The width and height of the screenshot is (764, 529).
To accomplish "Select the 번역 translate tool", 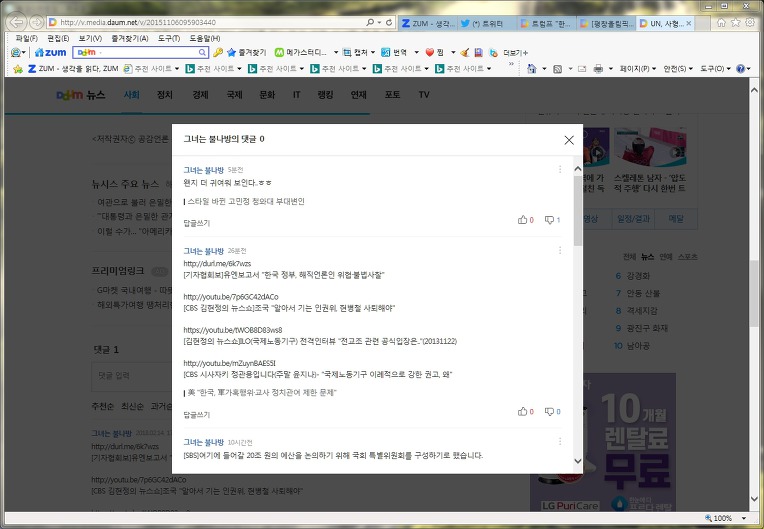I will (394, 52).
